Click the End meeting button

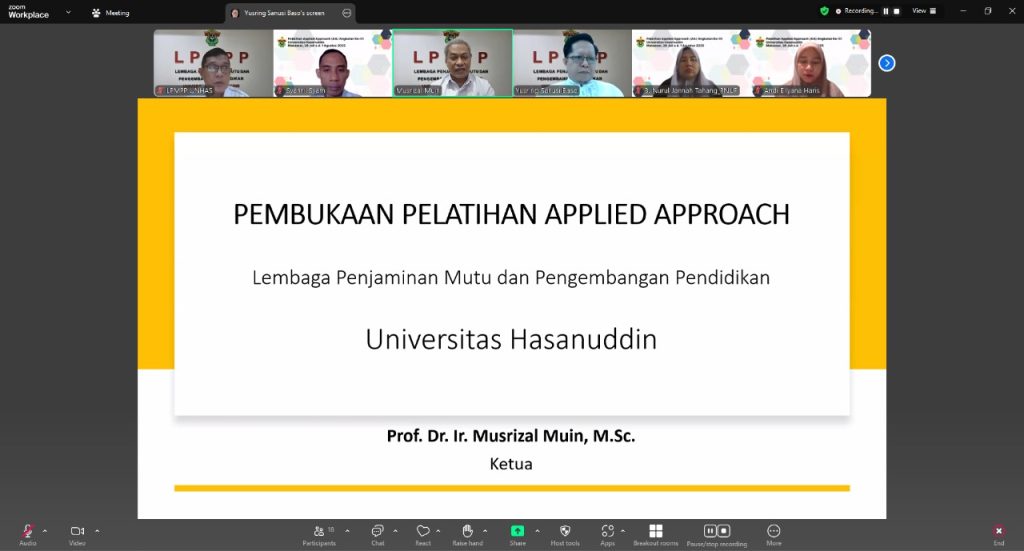(998, 531)
